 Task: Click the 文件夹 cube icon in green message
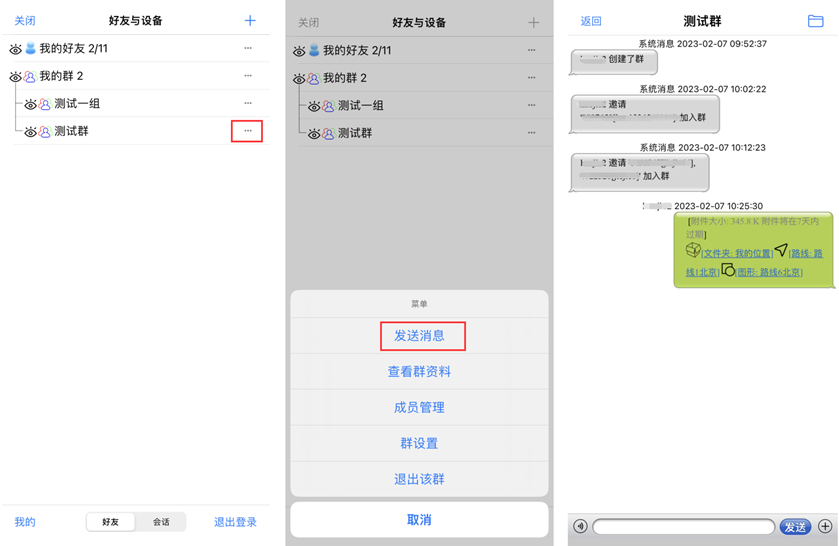[693, 251]
